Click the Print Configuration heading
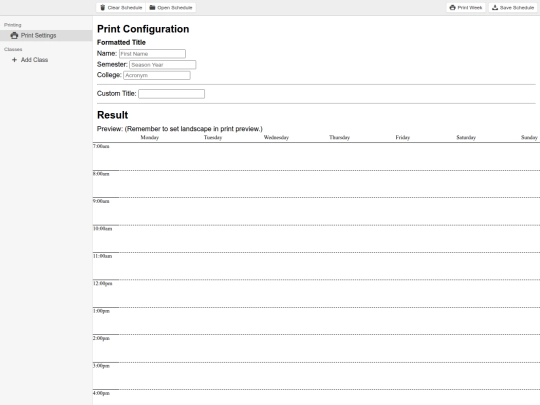Viewport: 540px width, 405px height. coord(143,29)
